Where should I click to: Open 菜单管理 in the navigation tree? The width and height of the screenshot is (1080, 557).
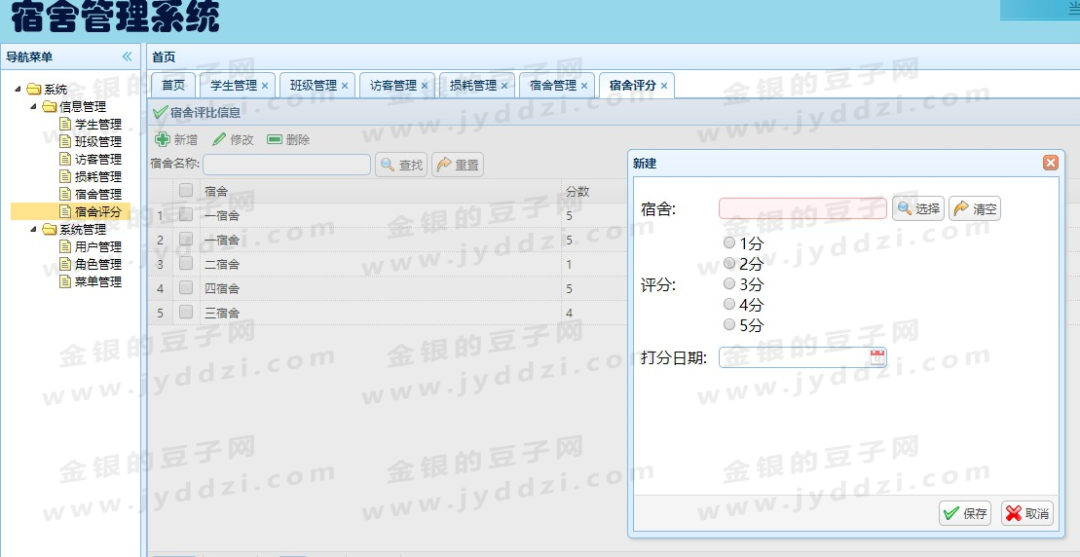pyautogui.click(x=98, y=282)
